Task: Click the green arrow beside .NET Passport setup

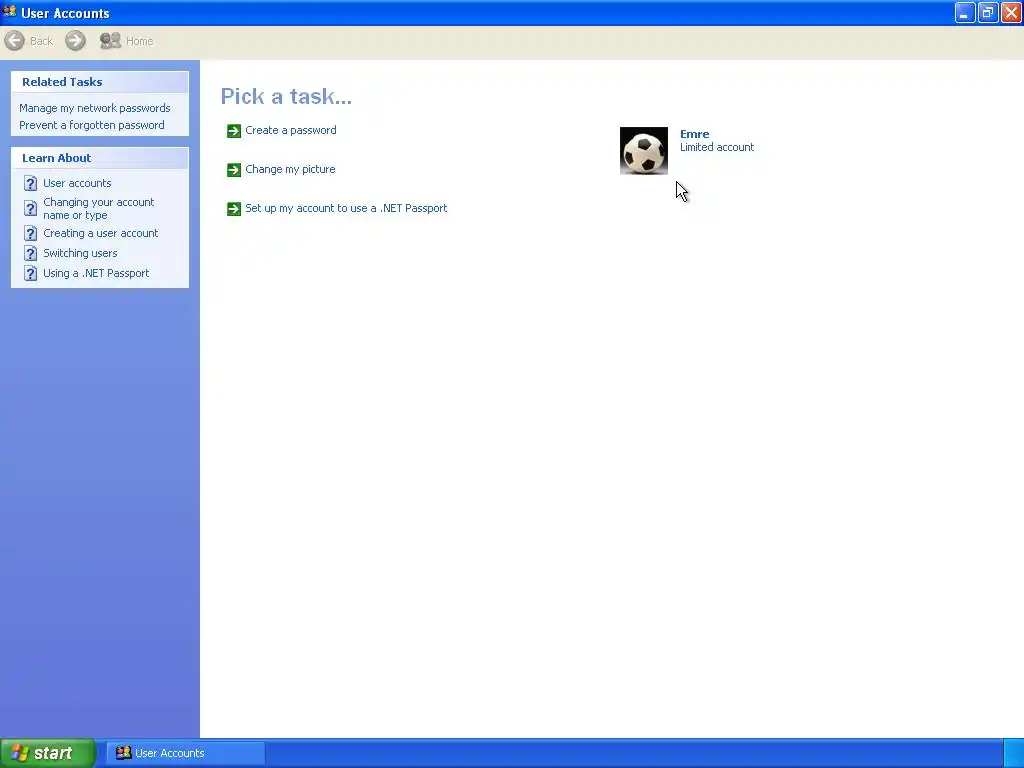Action: click(x=234, y=208)
